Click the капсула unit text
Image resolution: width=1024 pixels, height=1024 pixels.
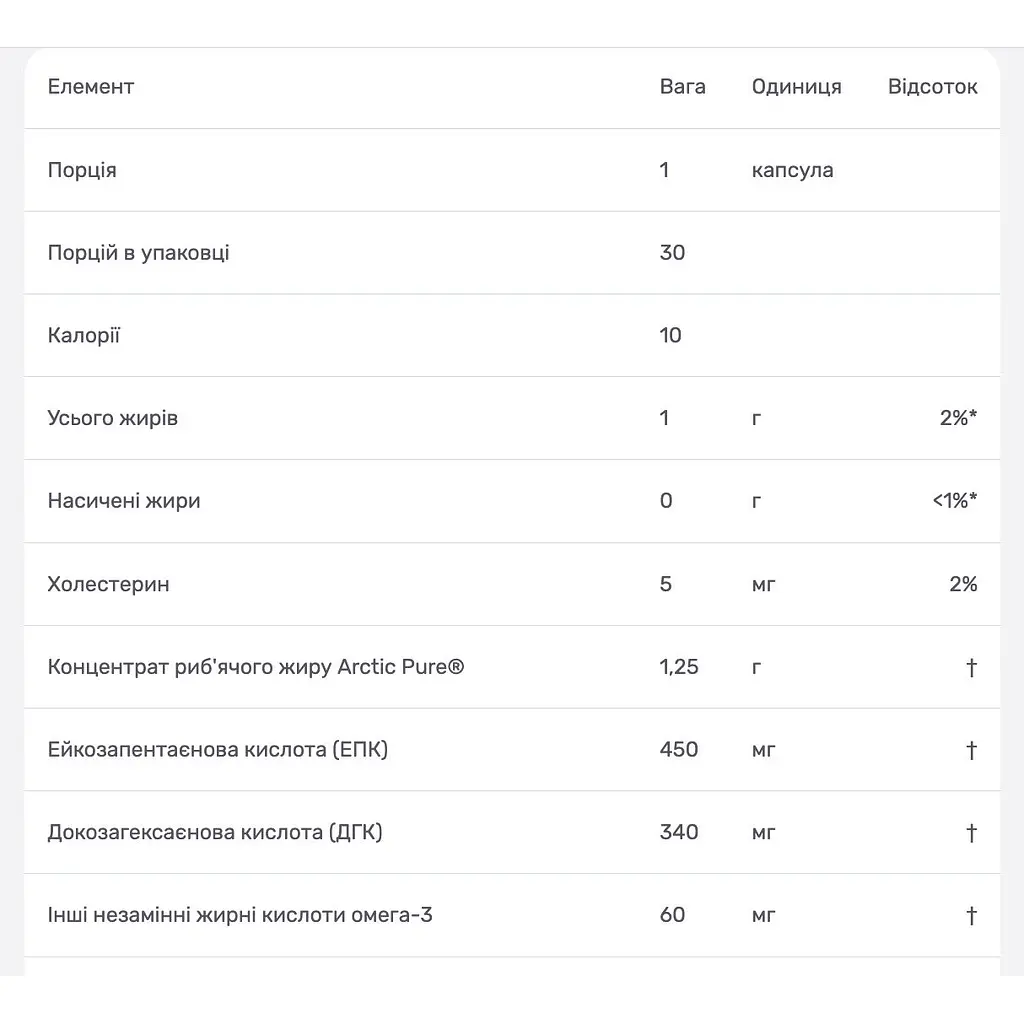pos(792,170)
